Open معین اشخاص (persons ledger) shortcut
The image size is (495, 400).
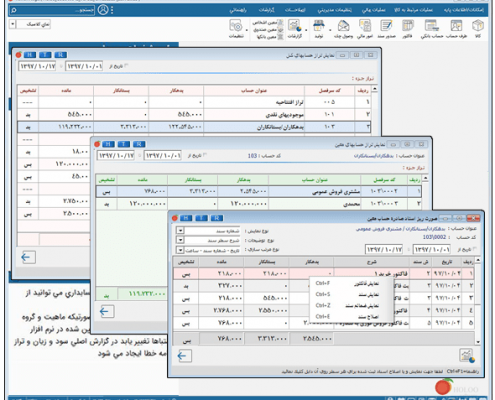point(267,23)
